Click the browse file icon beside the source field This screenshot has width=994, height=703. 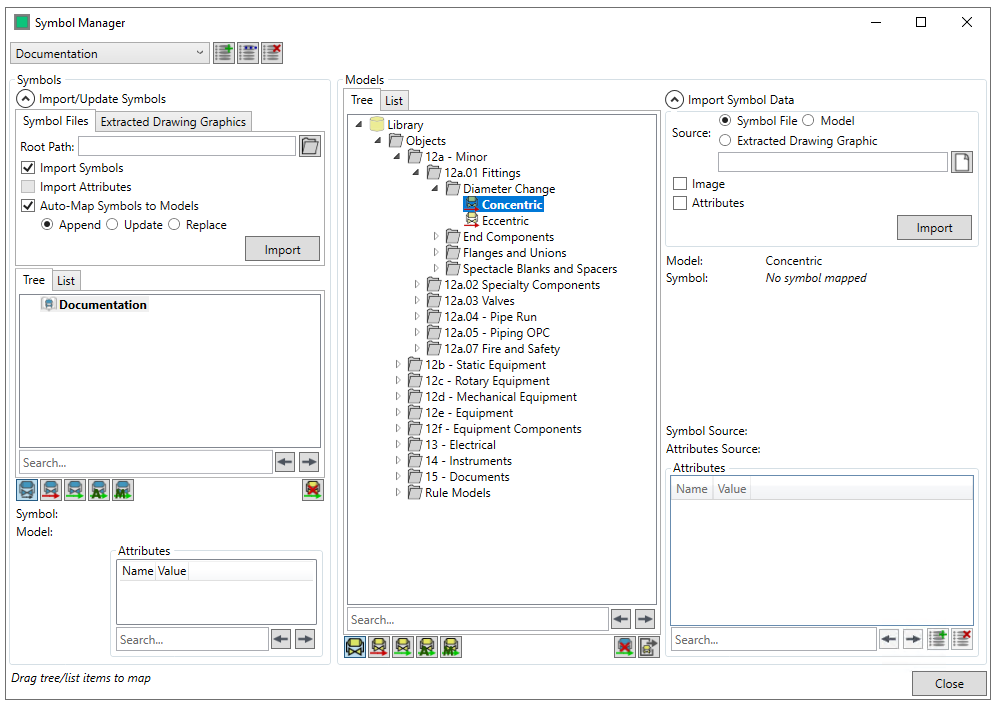click(x=961, y=162)
